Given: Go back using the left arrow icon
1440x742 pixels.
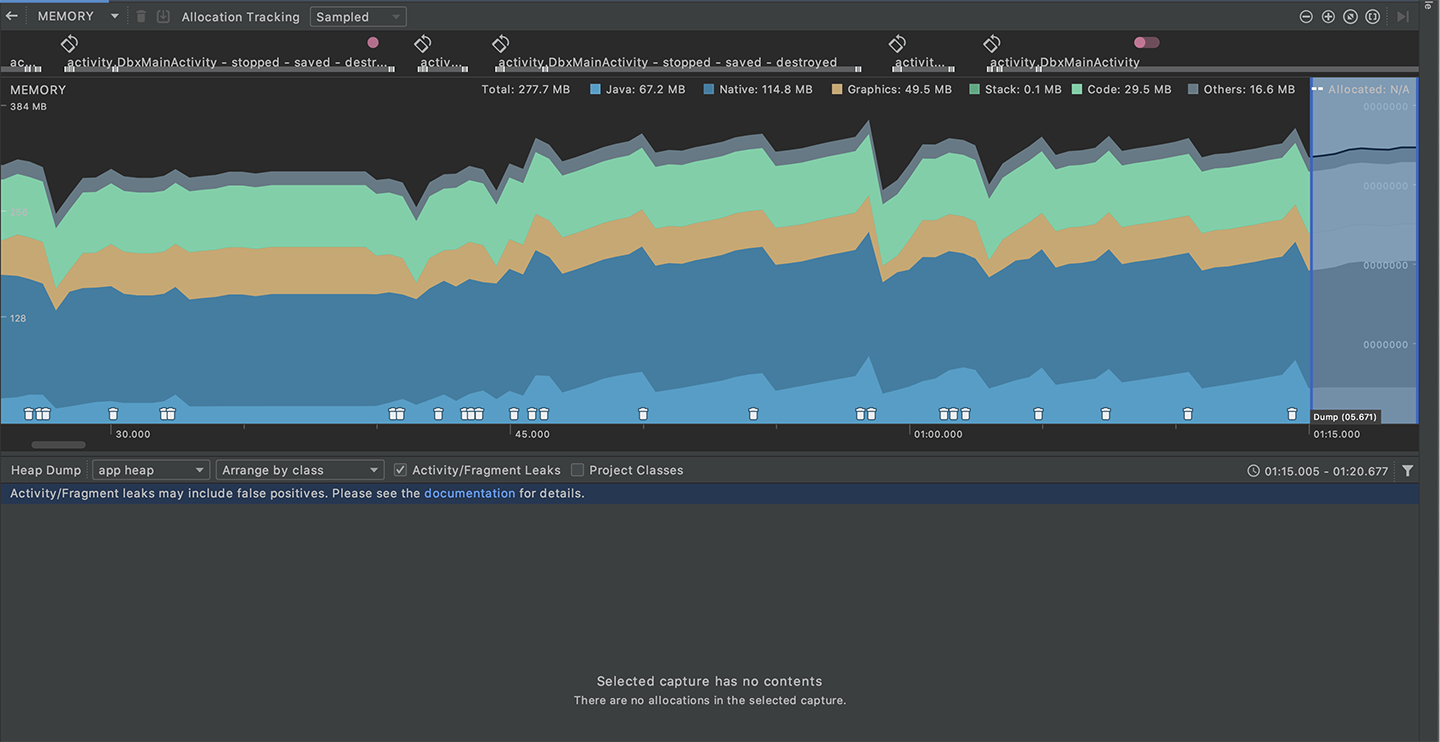Looking at the screenshot, I should point(12,16).
